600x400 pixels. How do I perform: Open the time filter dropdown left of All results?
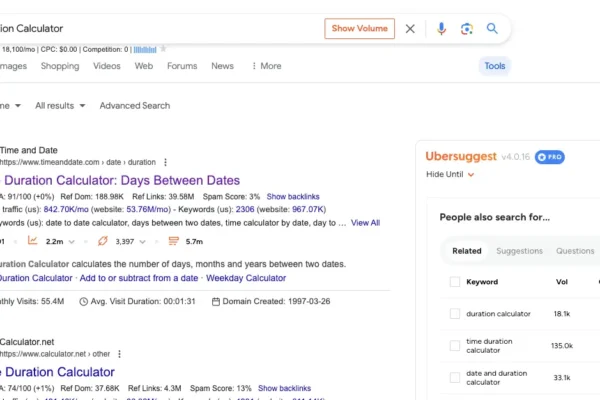click(x=10, y=106)
